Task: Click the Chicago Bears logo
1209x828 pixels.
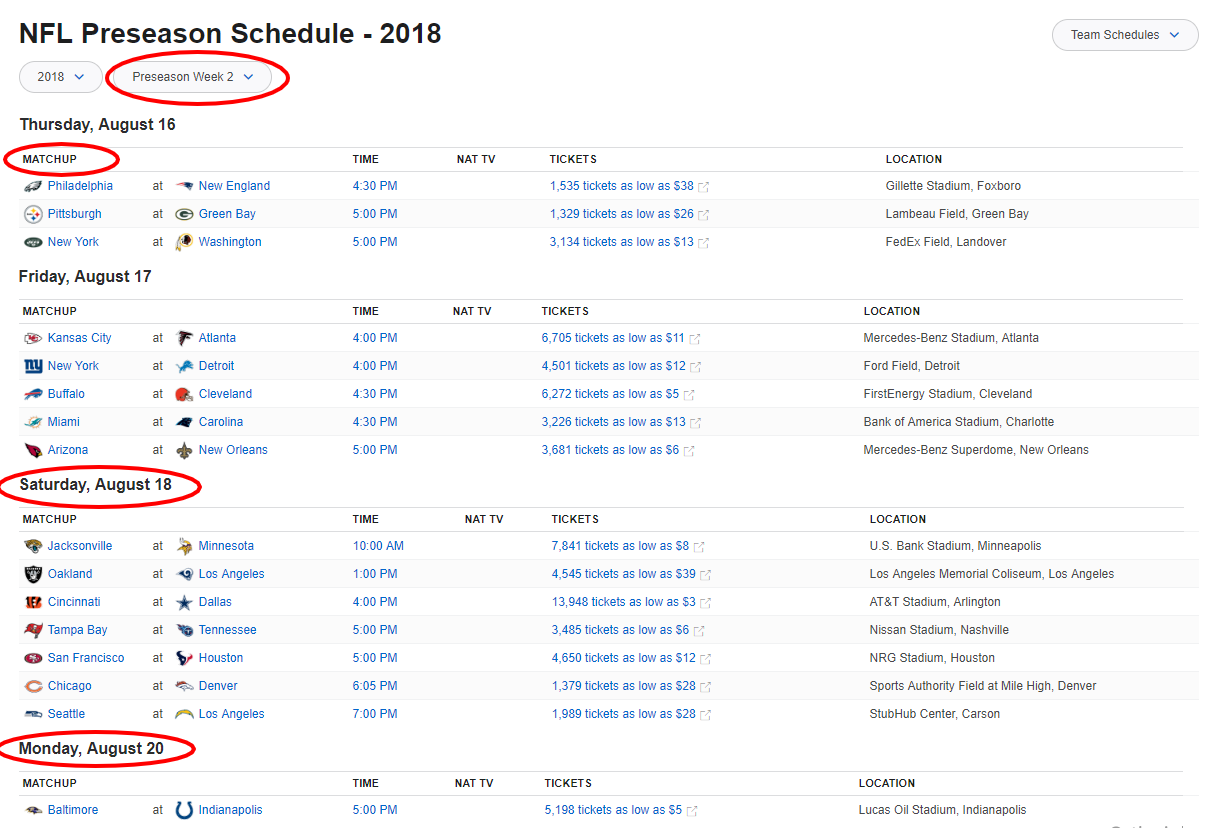Action: 33,686
